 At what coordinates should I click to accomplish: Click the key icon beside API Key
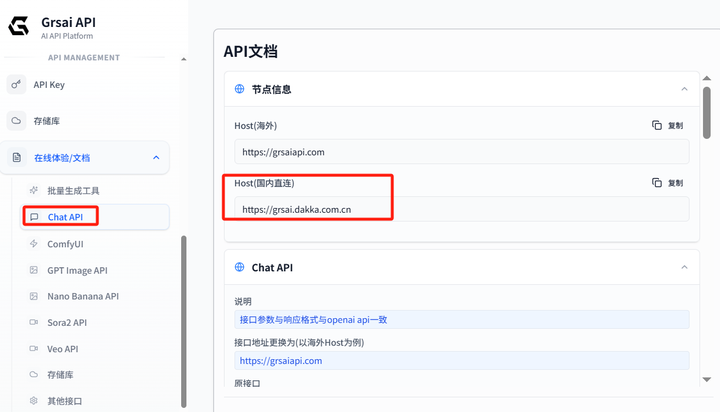16,85
